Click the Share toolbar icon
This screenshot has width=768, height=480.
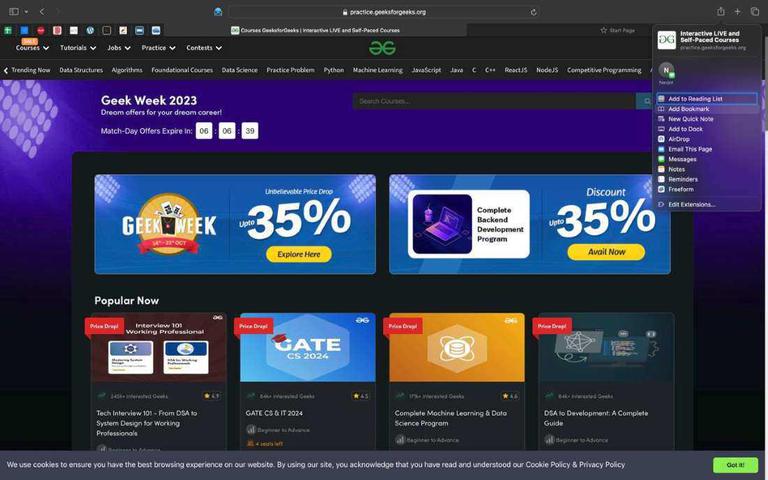point(720,11)
